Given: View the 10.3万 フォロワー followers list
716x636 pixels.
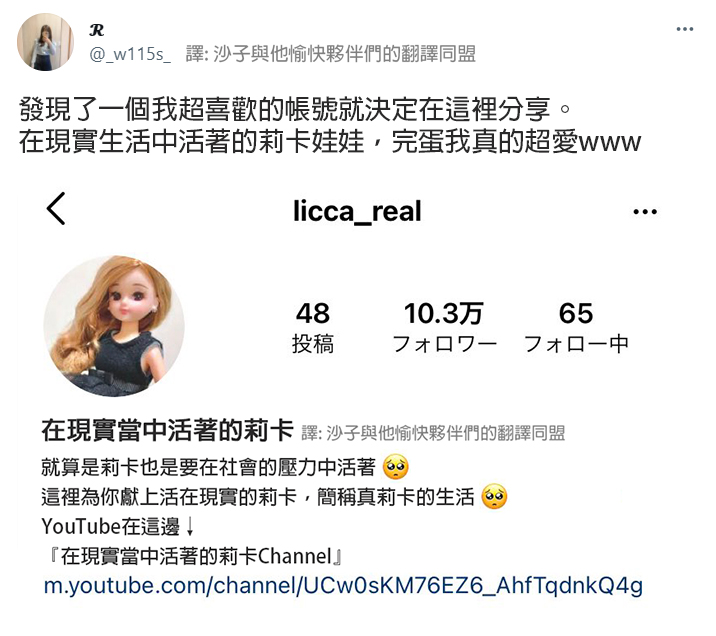Looking at the screenshot, I should pyautogui.click(x=444, y=327).
